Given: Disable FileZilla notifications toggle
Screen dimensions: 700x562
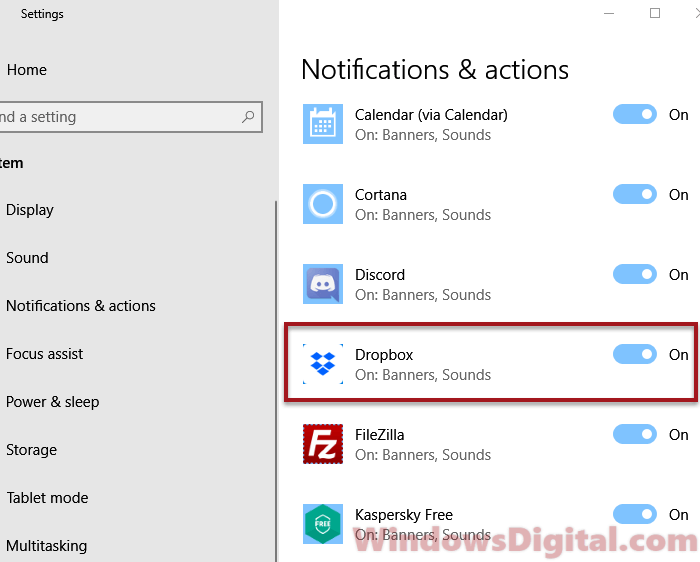Looking at the screenshot, I should click(634, 434).
